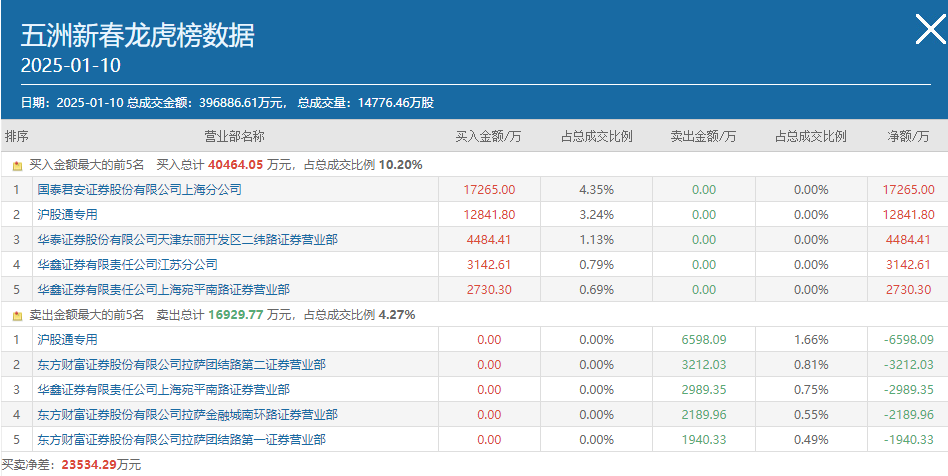Click the date 2025-01-10 under the title
Screen dimensions: 948x476
[71, 65]
